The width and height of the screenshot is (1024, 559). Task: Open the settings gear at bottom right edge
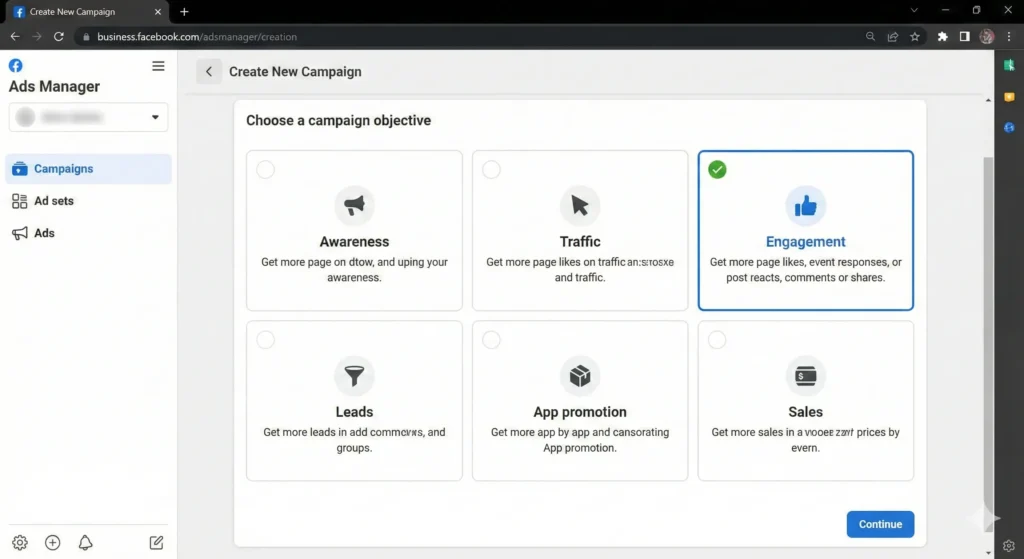point(1009,545)
